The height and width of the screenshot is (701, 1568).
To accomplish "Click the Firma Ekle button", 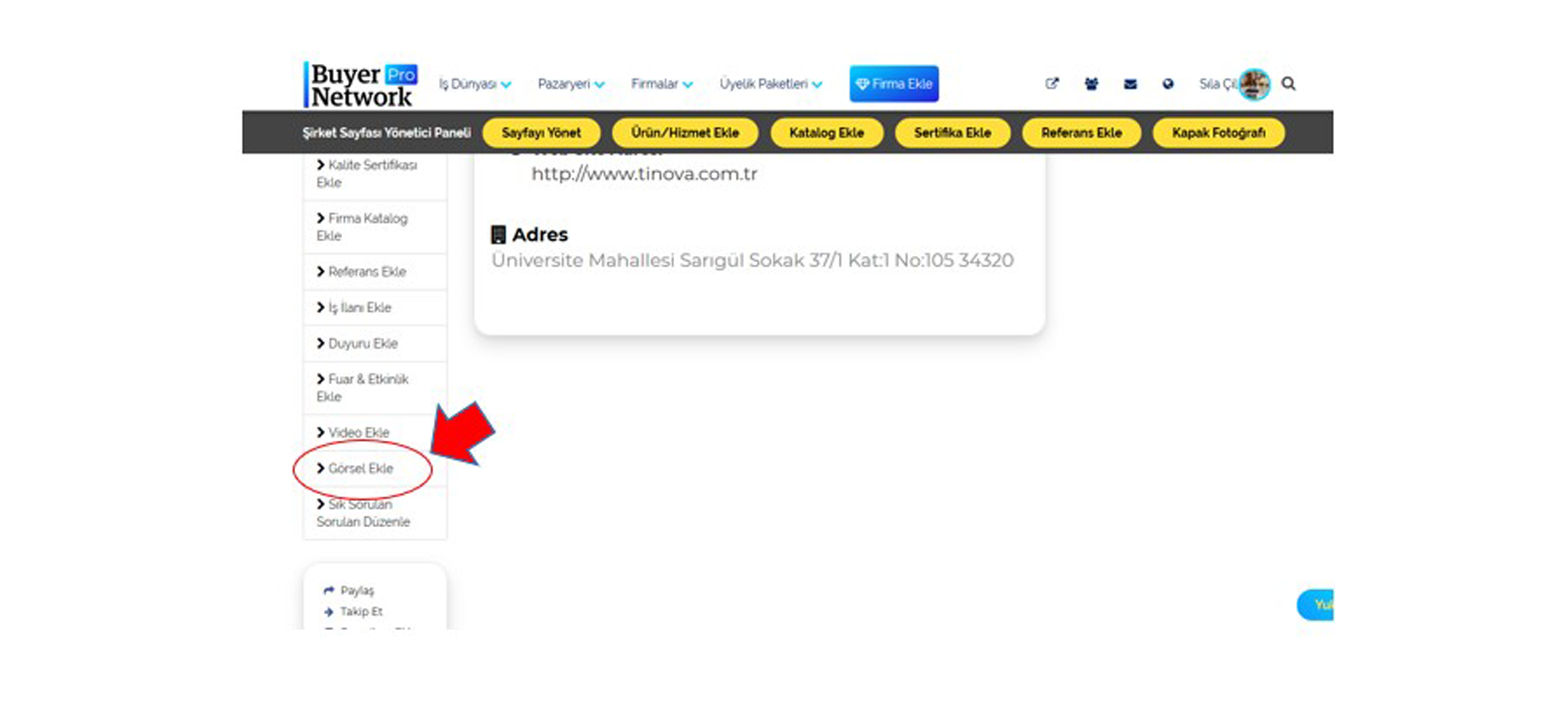I will pos(894,83).
